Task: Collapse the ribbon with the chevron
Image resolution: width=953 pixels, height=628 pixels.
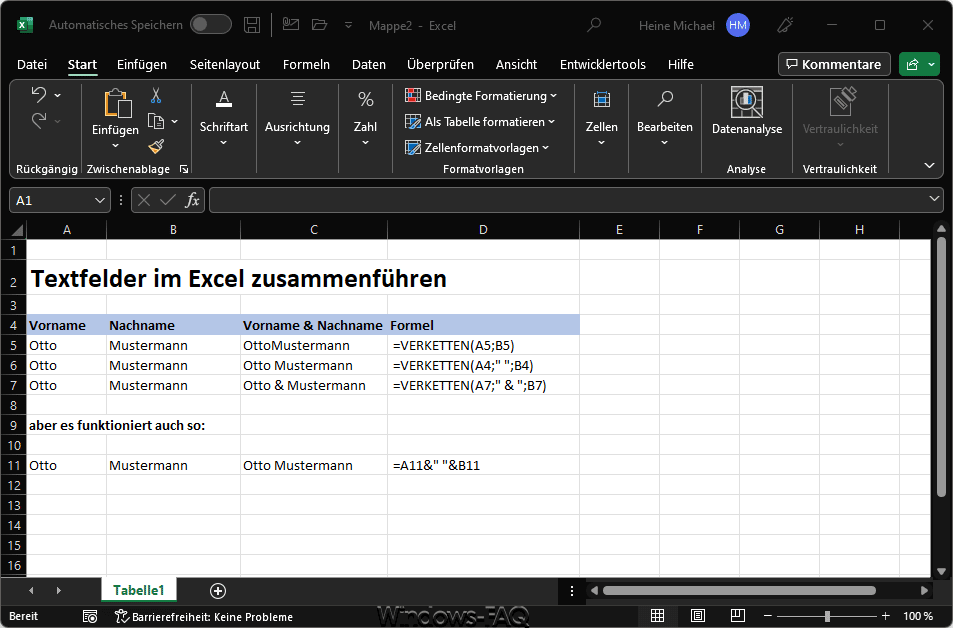Action: tap(929, 165)
